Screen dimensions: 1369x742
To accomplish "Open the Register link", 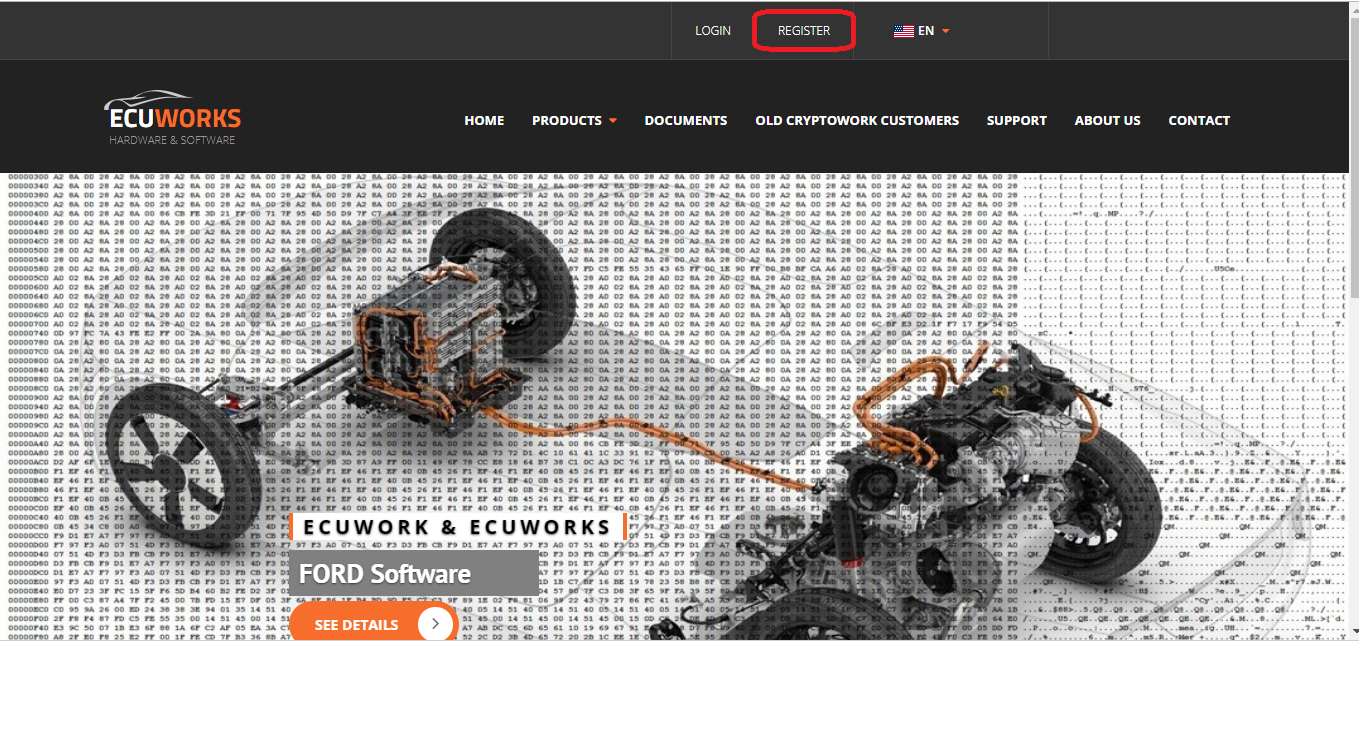I will pyautogui.click(x=804, y=31).
